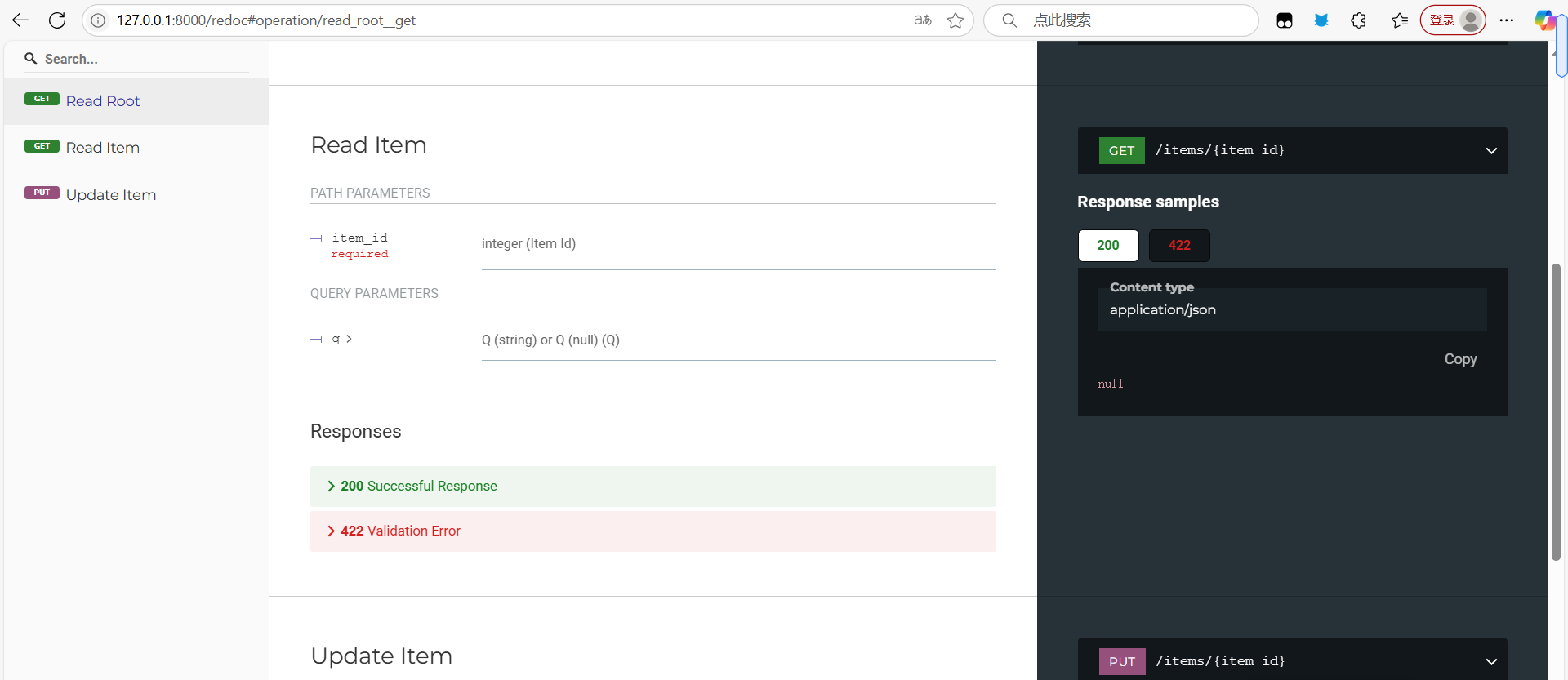The width and height of the screenshot is (1568, 680).
Task: Click the page vertical scrollbar thumb
Action: pos(1557,412)
